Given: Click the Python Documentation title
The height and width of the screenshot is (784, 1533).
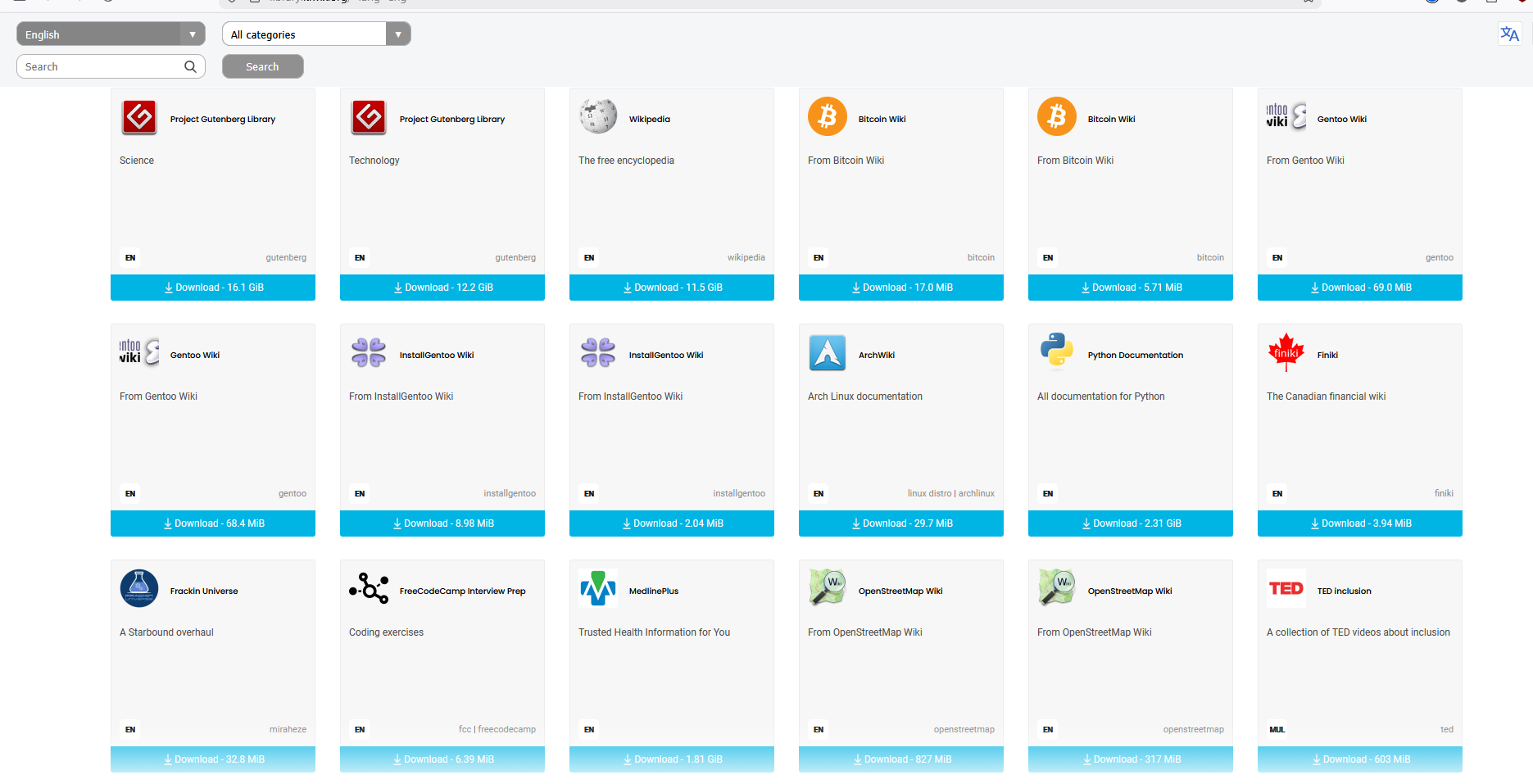Looking at the screenshot, I should [x=1136, y=355].
